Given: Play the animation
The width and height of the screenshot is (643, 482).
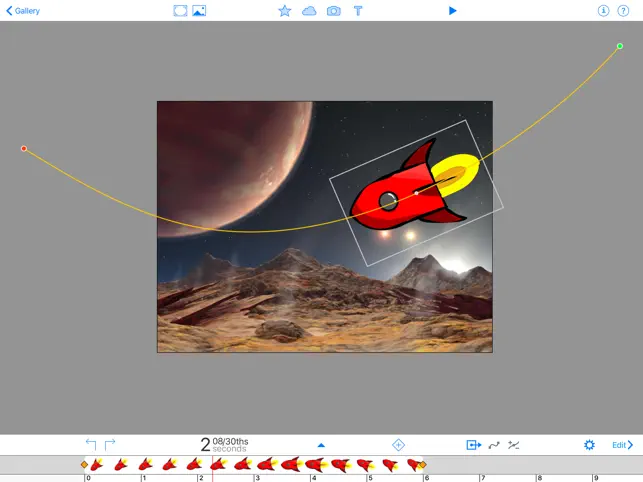Looking at the screenshot, I should point(452,11).
